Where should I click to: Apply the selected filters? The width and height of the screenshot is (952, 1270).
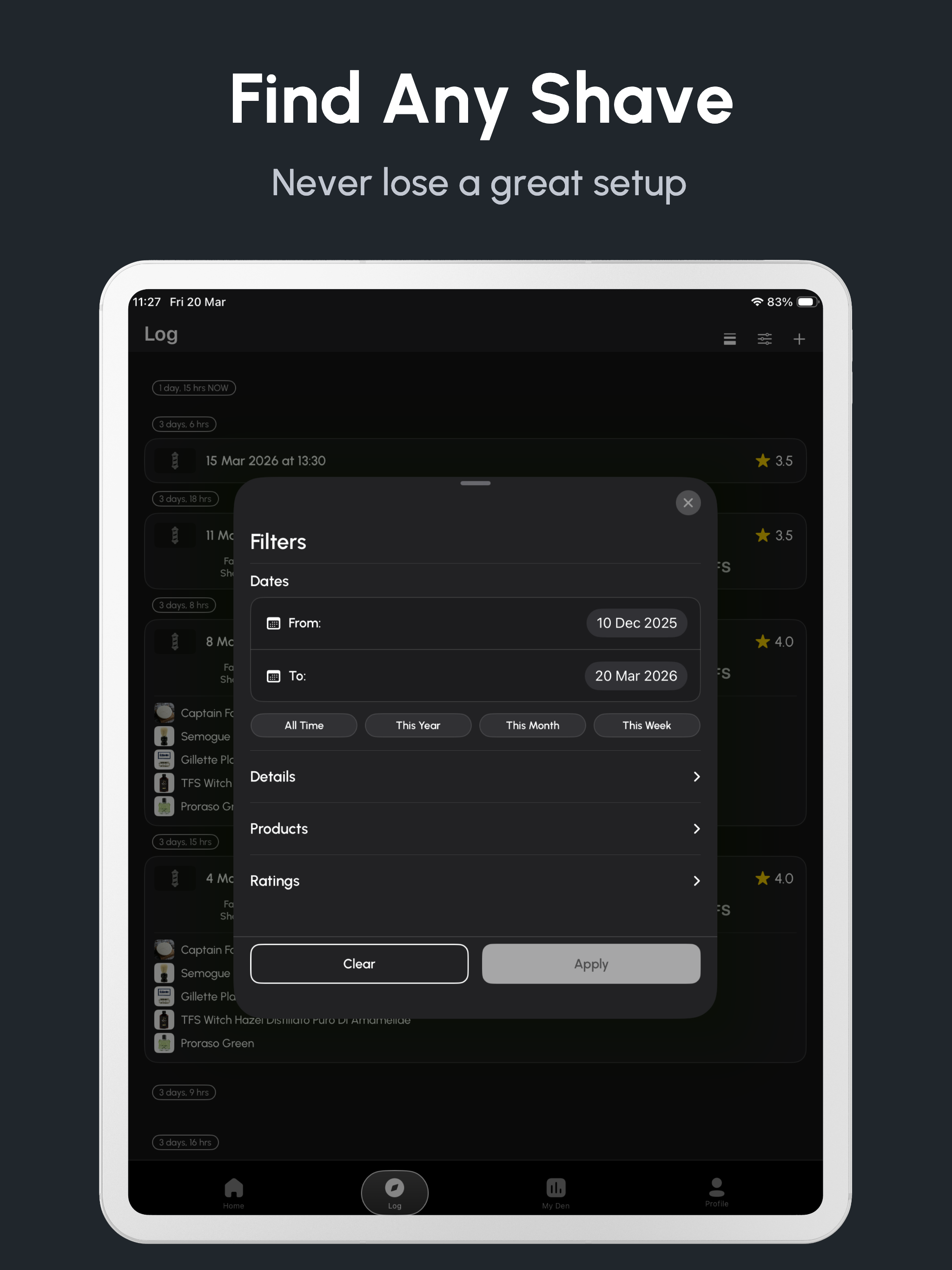coord(591,963)
